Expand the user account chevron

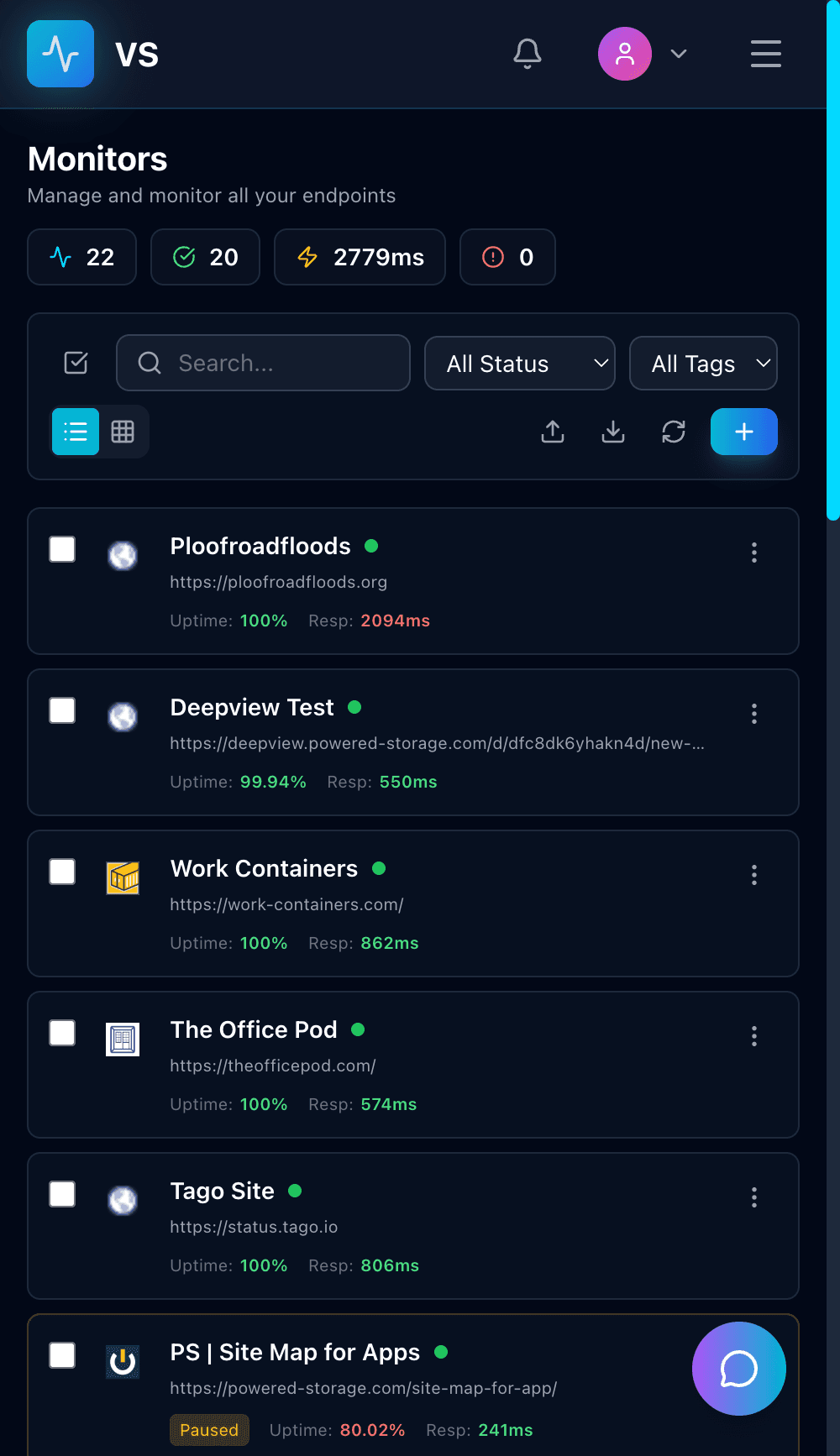679,54
